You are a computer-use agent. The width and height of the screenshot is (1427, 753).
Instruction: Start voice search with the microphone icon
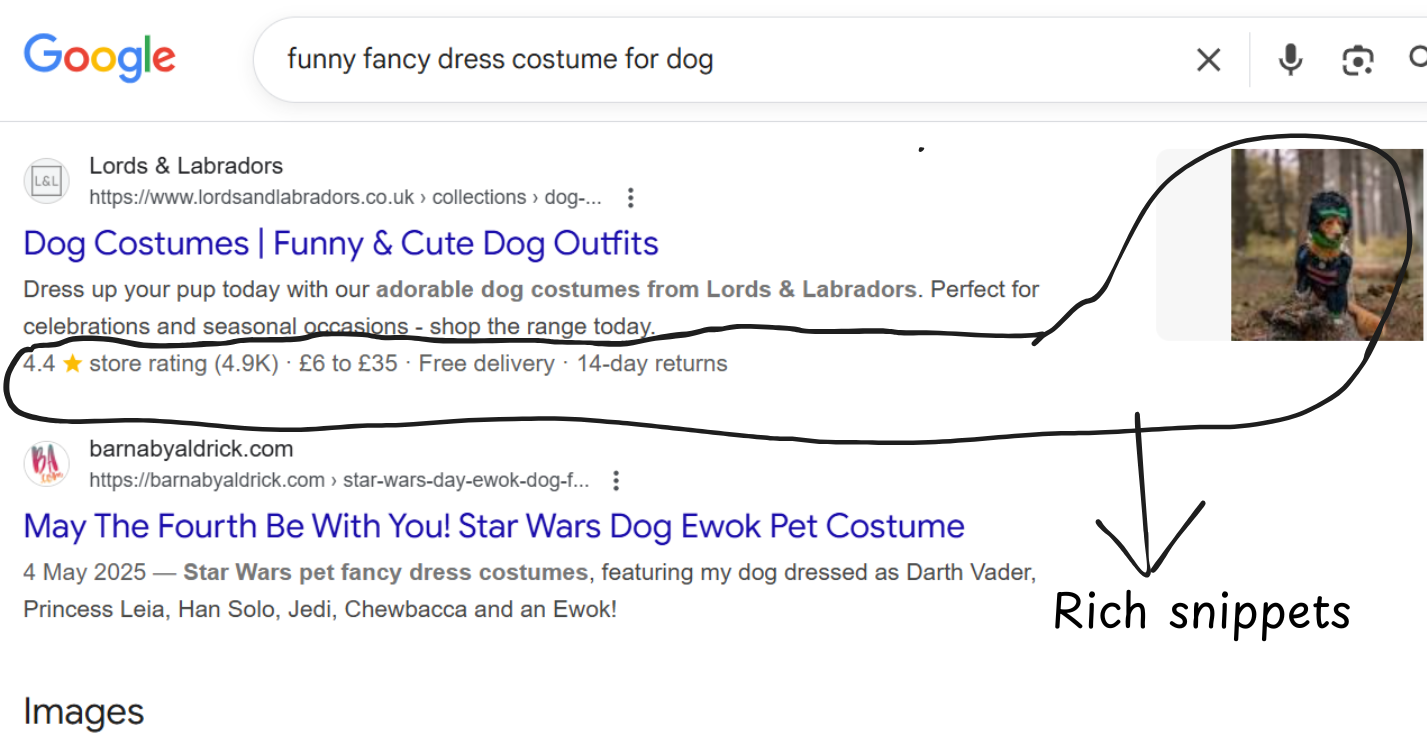tap(1291, 60)
